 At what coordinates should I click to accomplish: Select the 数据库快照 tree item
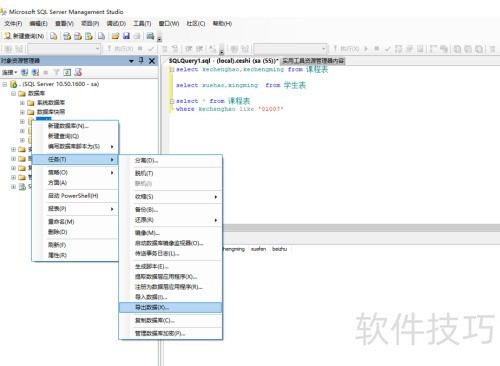[x=51, y=112]
